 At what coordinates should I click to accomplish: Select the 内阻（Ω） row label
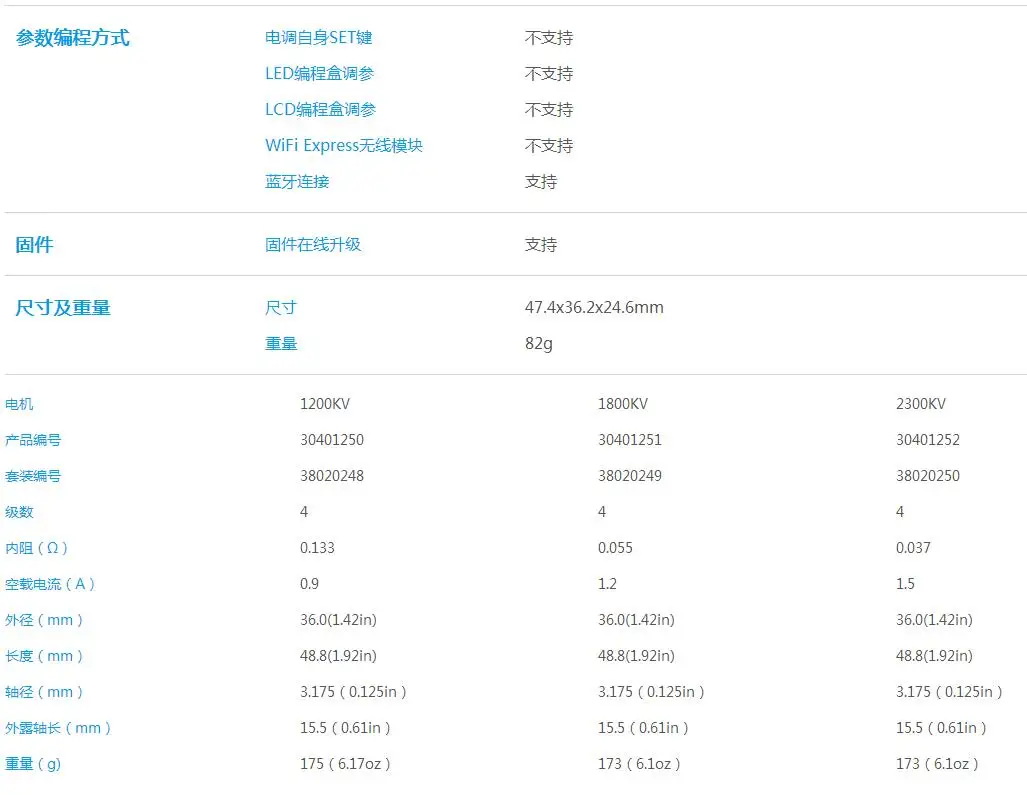point(37,548)
